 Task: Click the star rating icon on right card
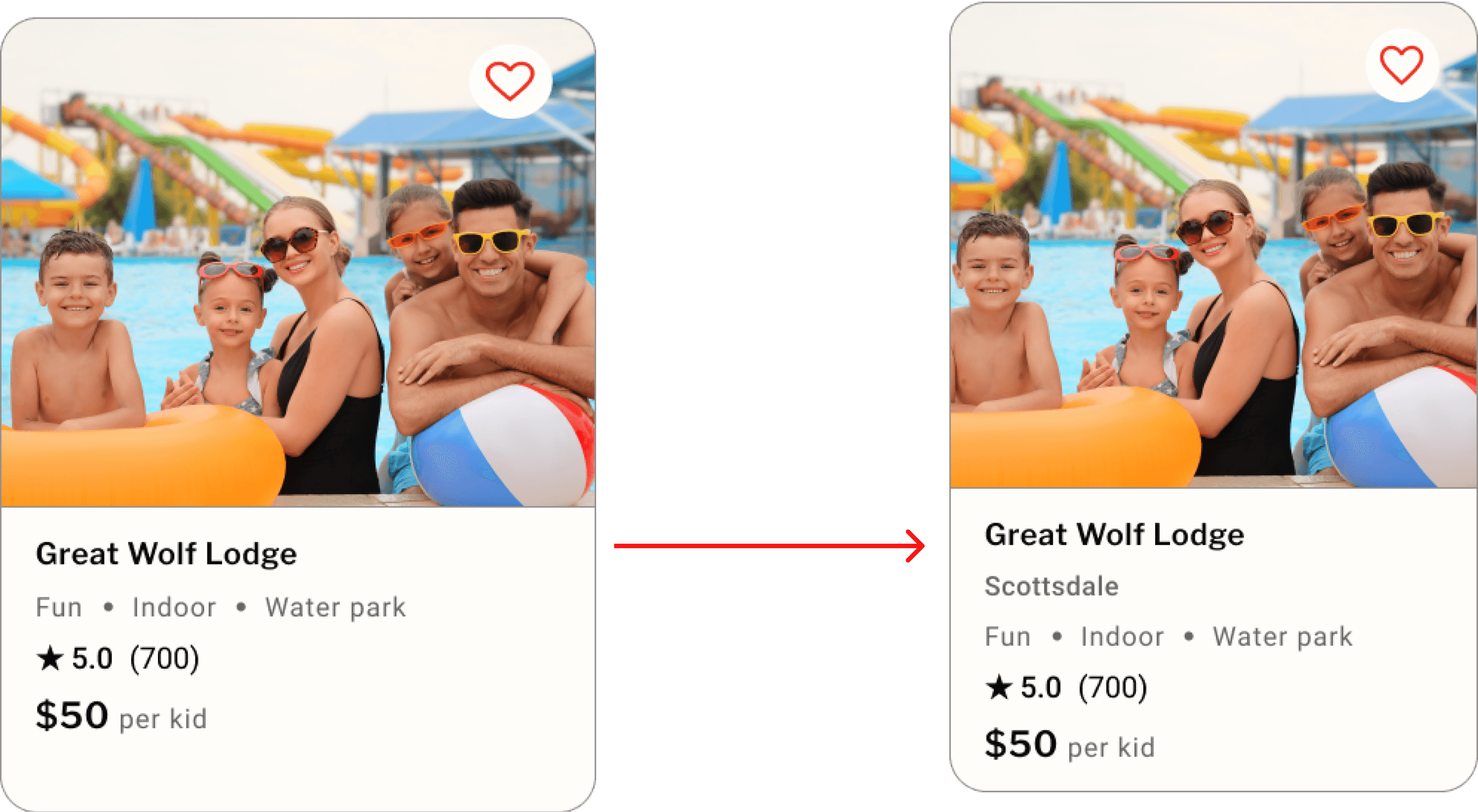point(998,687)
